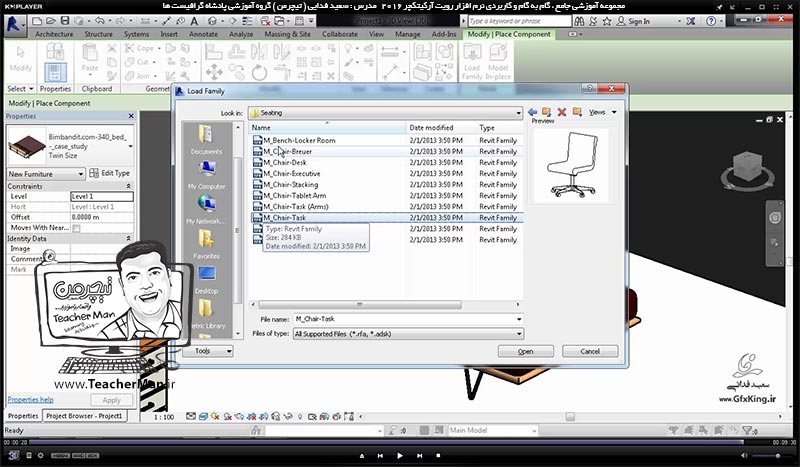Click the binoculars search icon
This screenshot has height=467, width=800.
coord(579,21)
